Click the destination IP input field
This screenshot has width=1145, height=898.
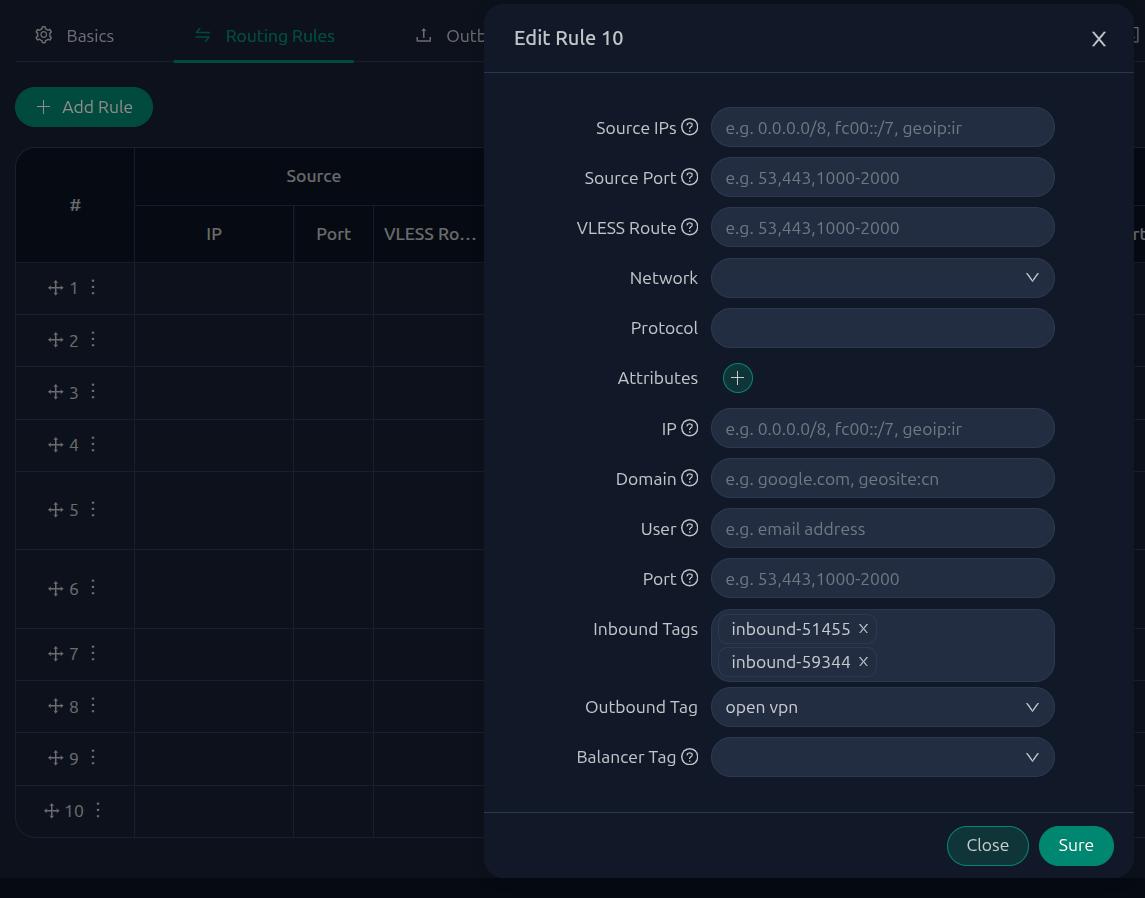click(882, 428)
